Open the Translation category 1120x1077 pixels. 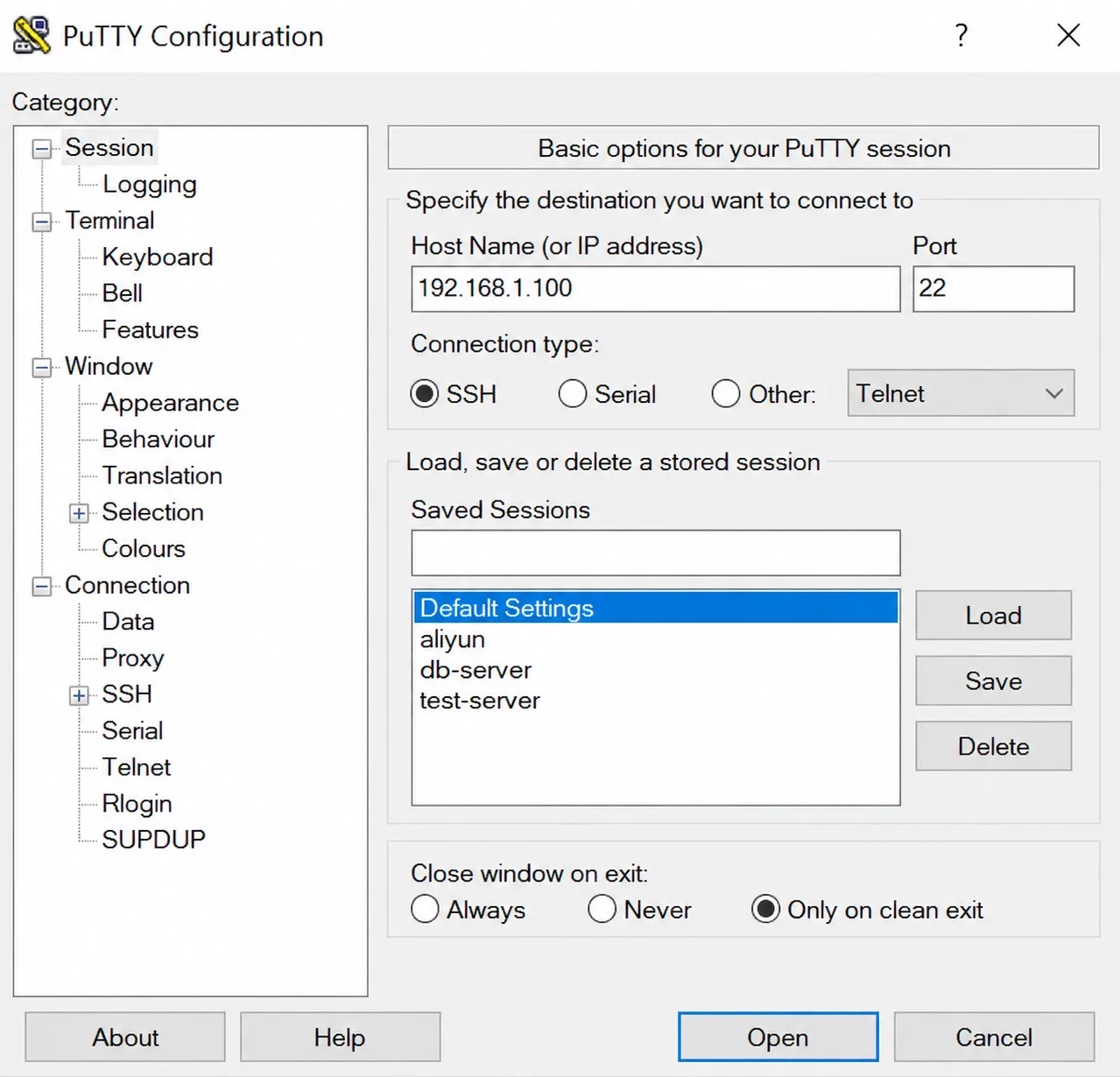tap(163, 475)
